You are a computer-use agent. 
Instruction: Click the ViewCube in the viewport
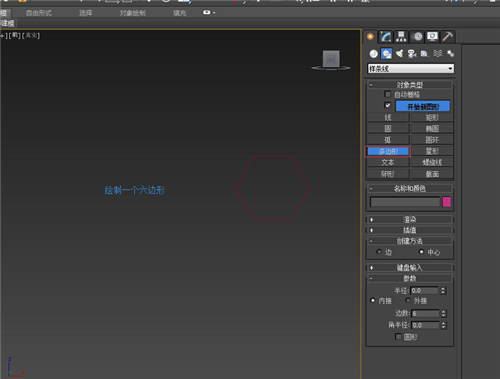(x=331, y=59)
